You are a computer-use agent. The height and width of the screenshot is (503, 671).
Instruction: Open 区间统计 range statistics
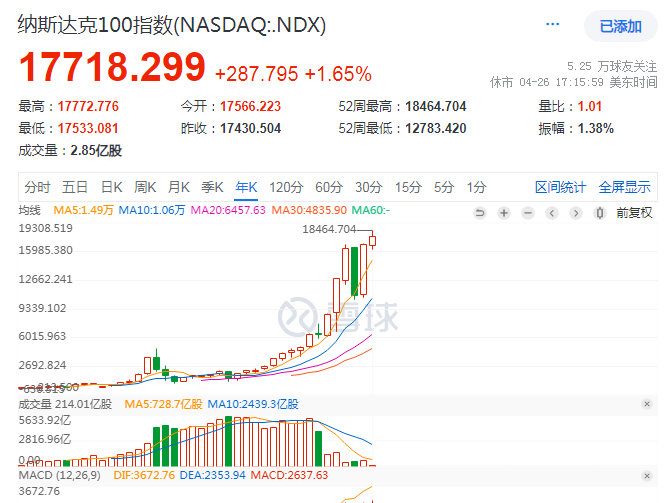click(560, 187)
